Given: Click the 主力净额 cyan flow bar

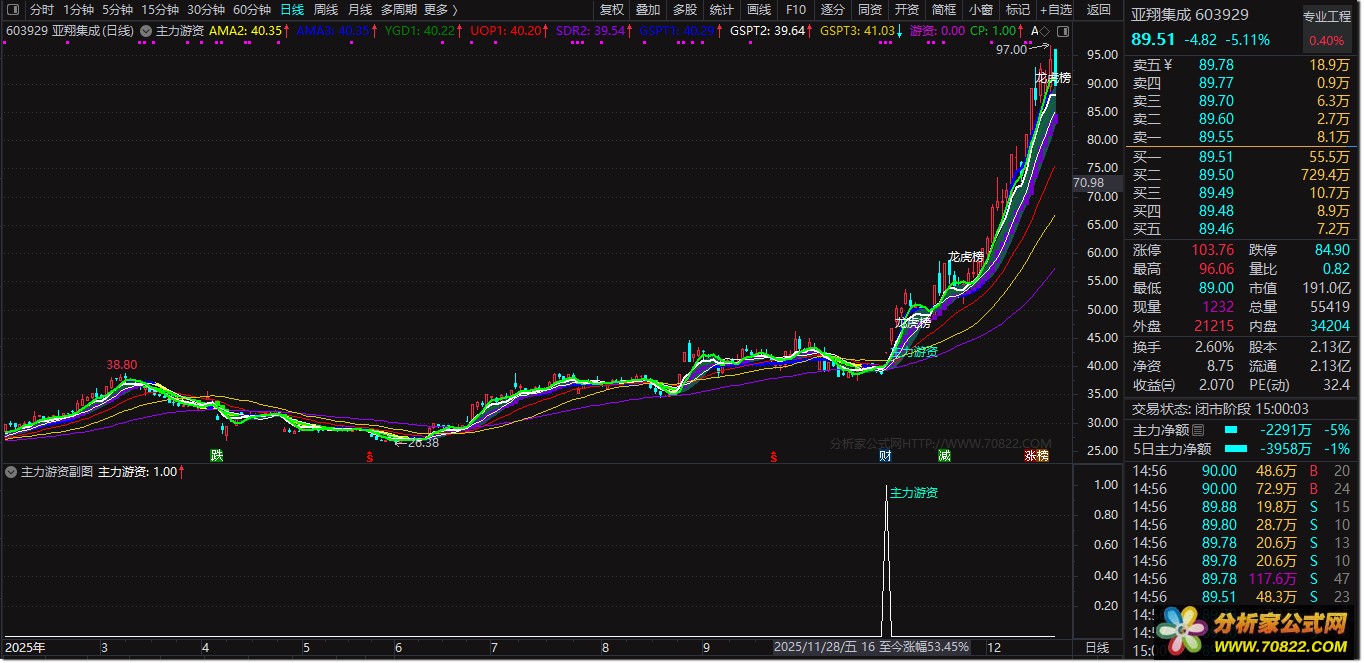Looking at the screenshot, I should coord(1231,430).
